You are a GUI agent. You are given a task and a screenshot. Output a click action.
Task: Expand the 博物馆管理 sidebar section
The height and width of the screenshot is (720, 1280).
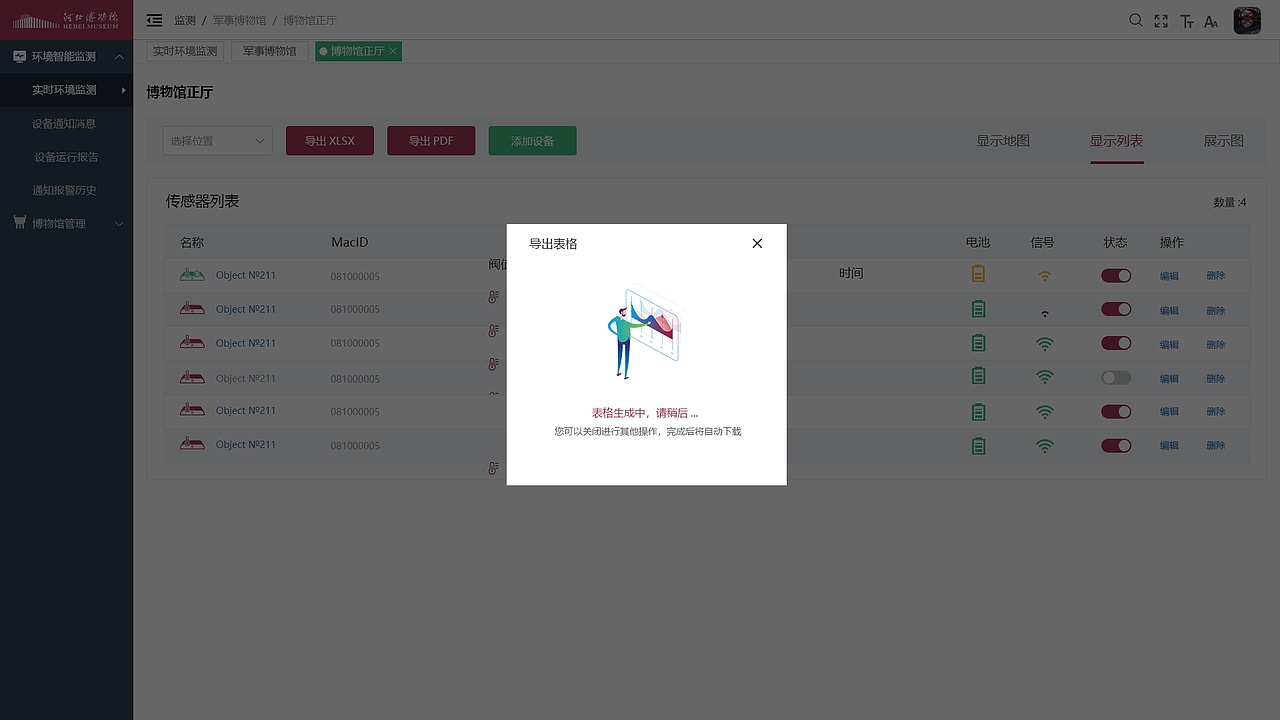pos(66,222)
